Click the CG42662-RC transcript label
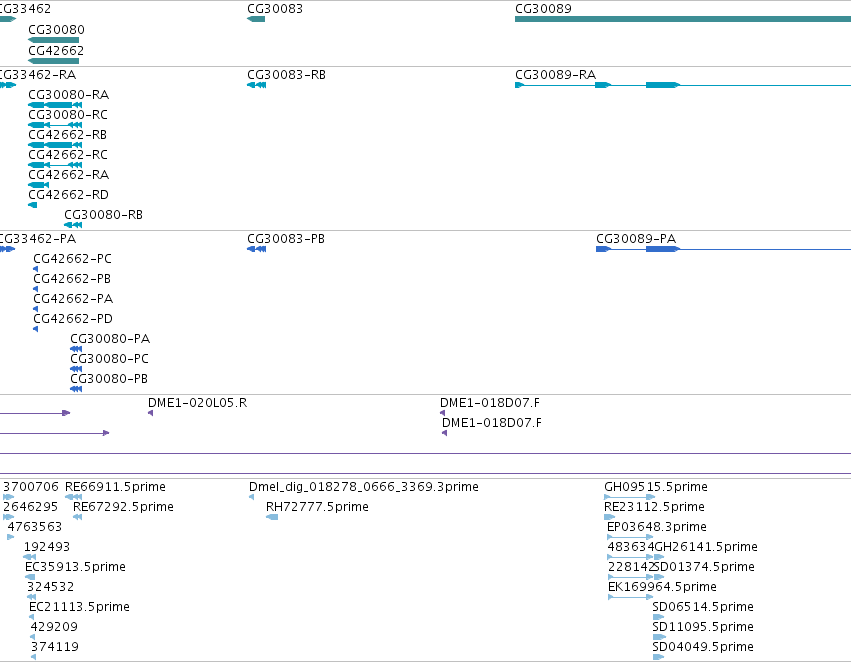This screenshot has width=851, height=662. click(x=68, y=155)
